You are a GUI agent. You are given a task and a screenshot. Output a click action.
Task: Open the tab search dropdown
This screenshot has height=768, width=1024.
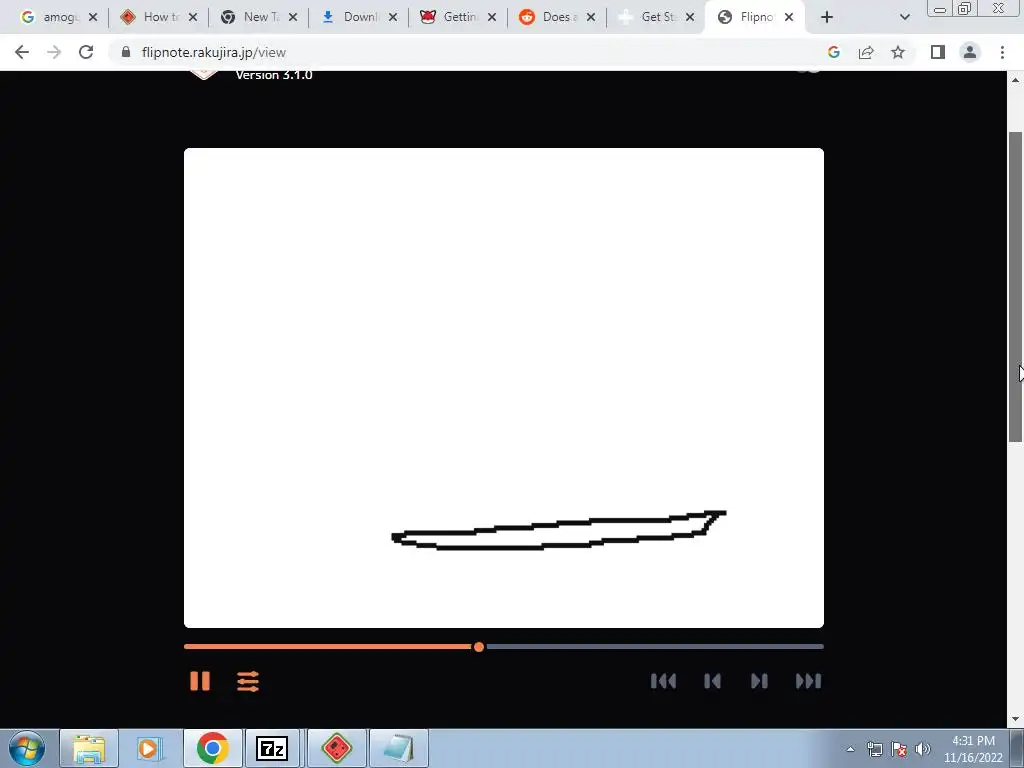pyautogui.click(x=904, y=18)
